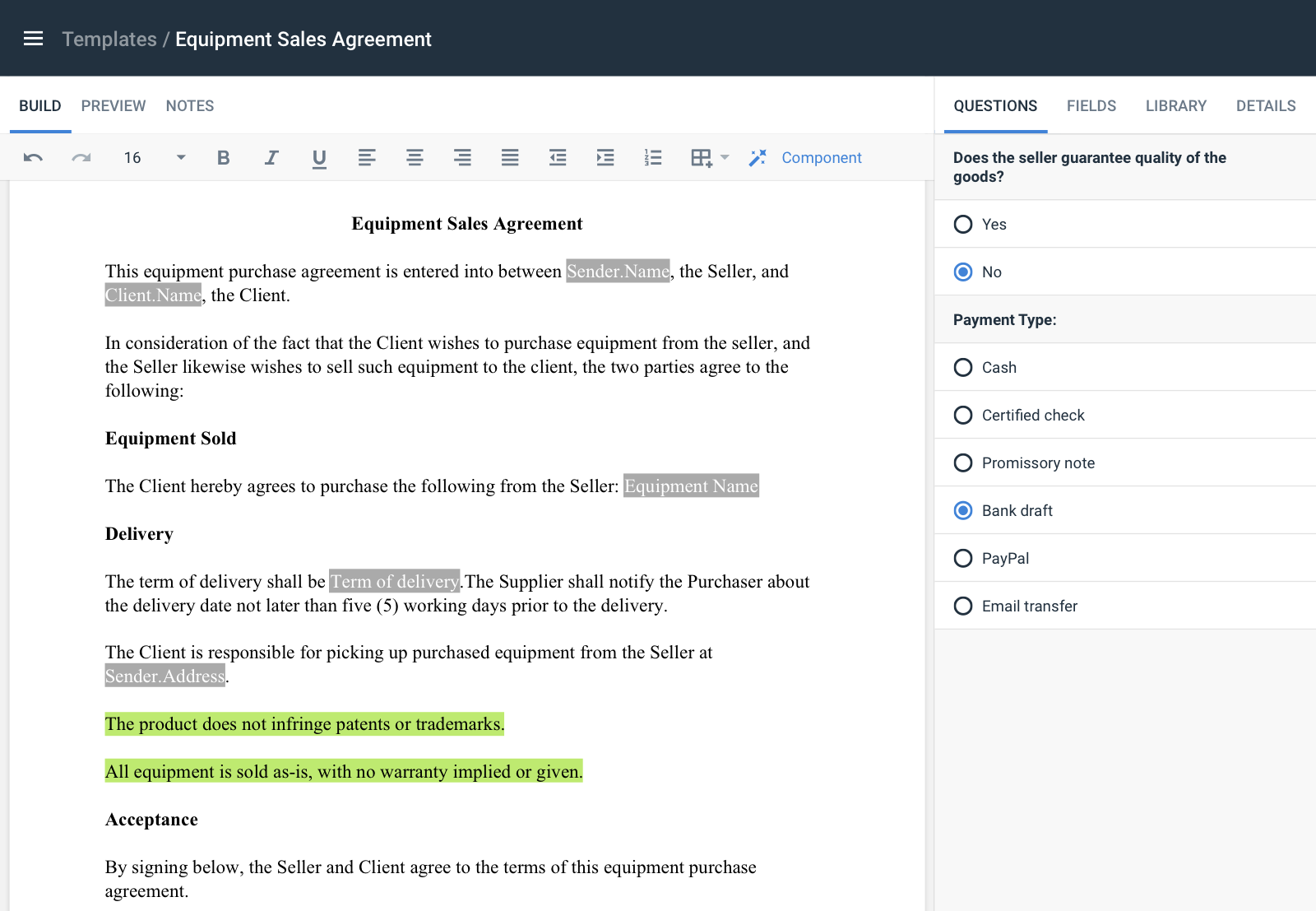
Task: Open the hamburger navigation menu
Action: (33, 39)
